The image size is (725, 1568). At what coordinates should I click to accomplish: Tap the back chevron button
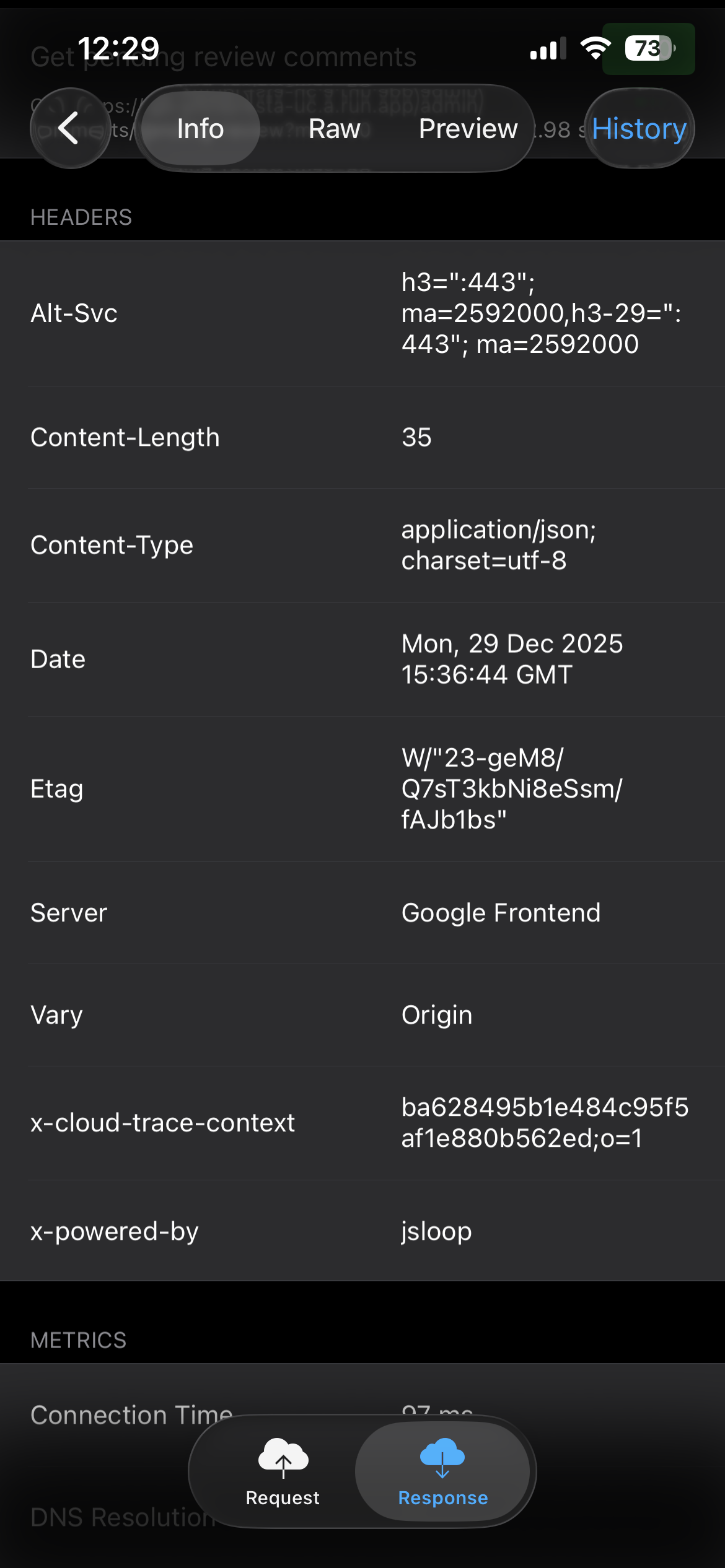[x=69, y=128]
